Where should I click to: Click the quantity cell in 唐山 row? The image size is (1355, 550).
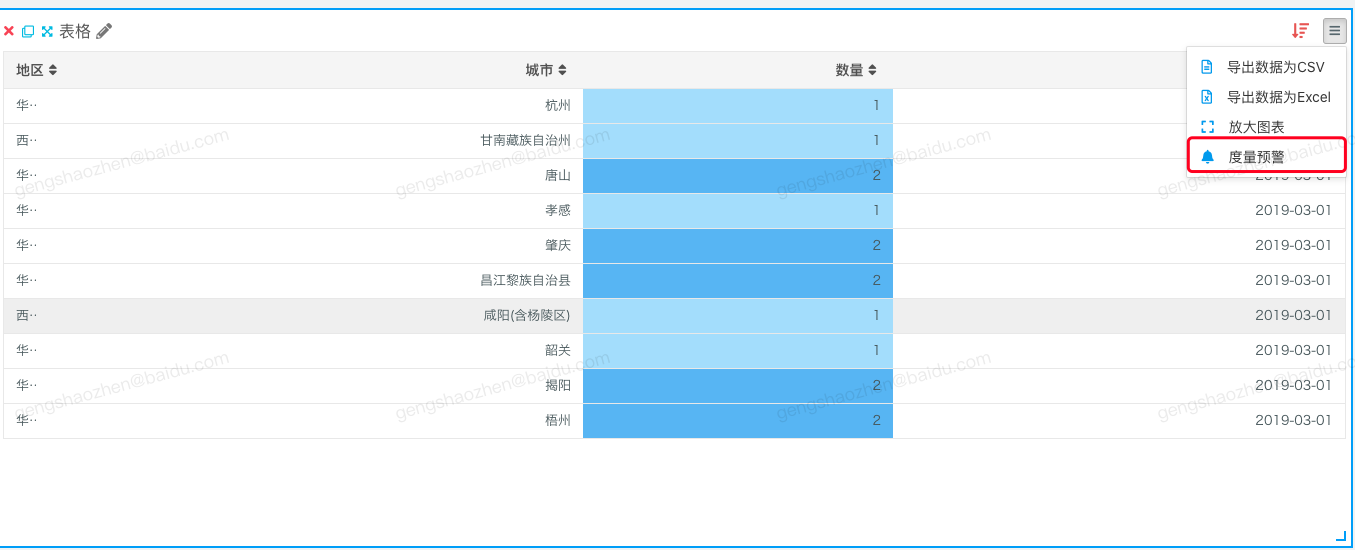(738, 176)
